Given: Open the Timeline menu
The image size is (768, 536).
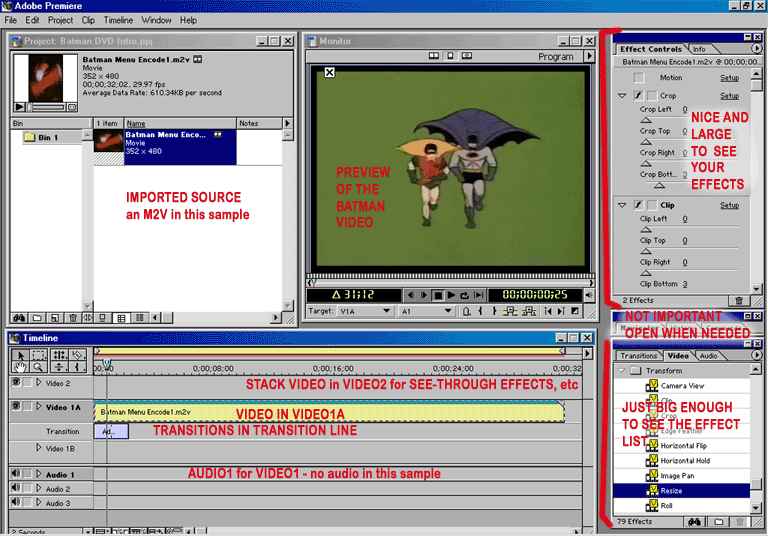Looking at the screenshot, I should coord(118,20).
